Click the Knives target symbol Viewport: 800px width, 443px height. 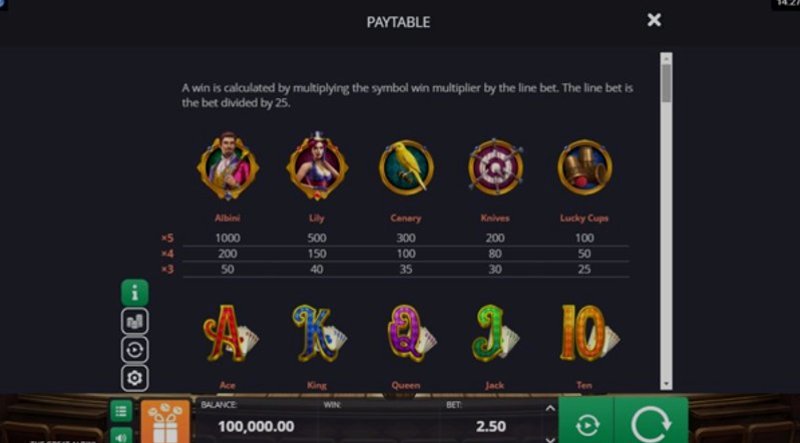[x=495, y=167]
